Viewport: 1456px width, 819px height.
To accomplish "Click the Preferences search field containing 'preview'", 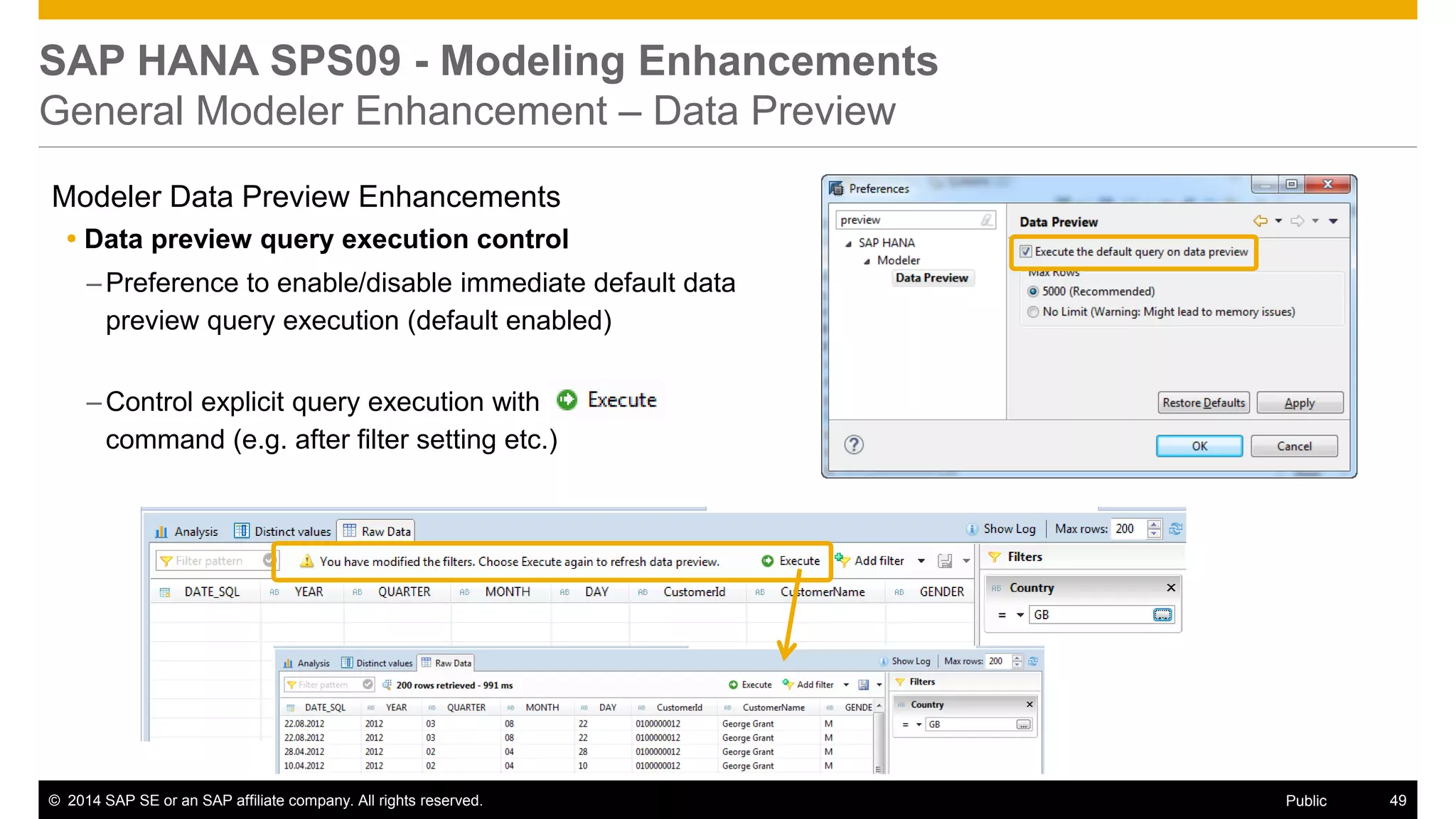I will click(x=916, y=220).
